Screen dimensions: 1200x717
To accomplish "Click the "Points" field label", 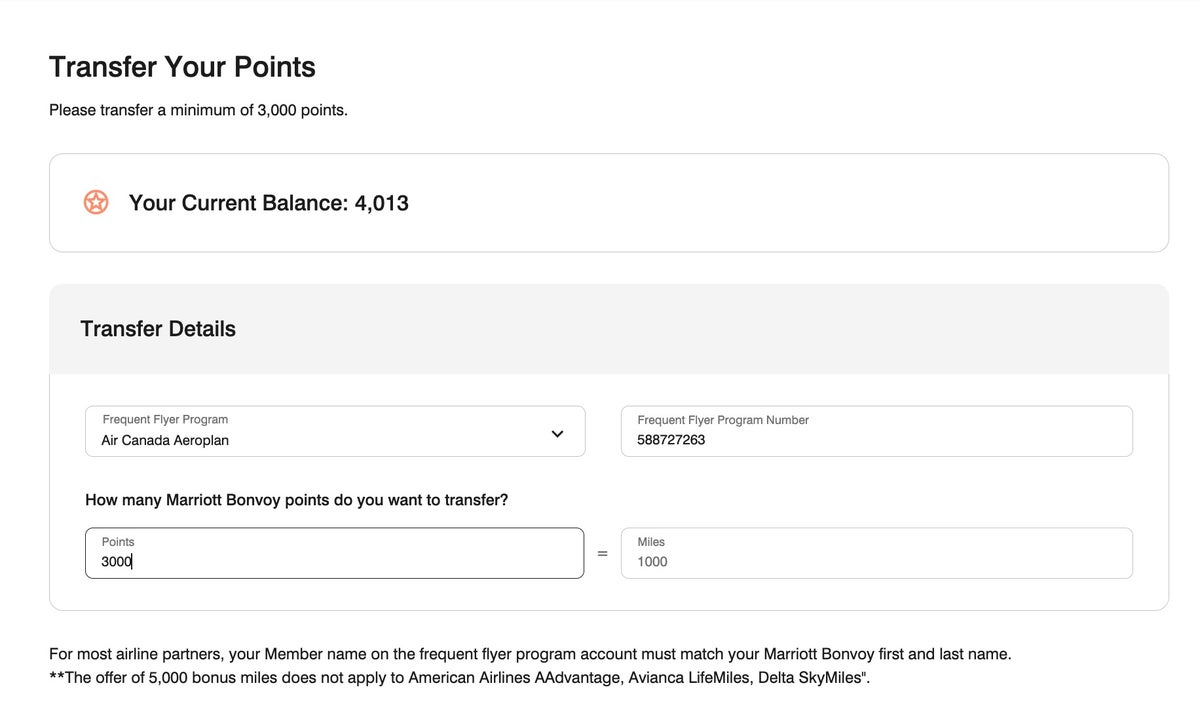I will [118, 541].
